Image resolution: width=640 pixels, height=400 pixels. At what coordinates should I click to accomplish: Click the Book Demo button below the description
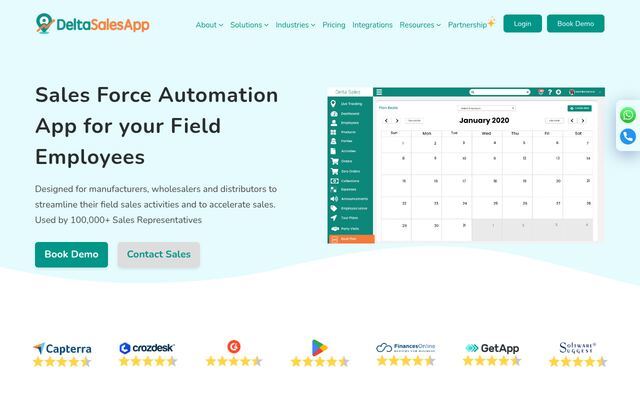pos(71,254)
